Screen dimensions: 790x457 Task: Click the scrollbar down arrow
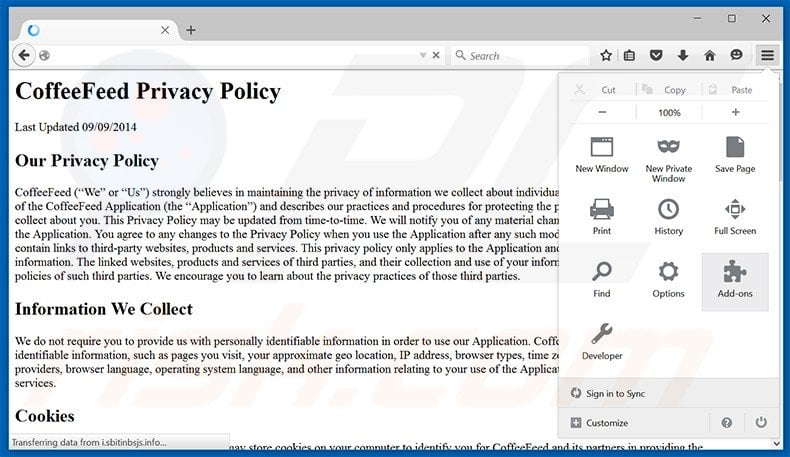pos(776,443)
